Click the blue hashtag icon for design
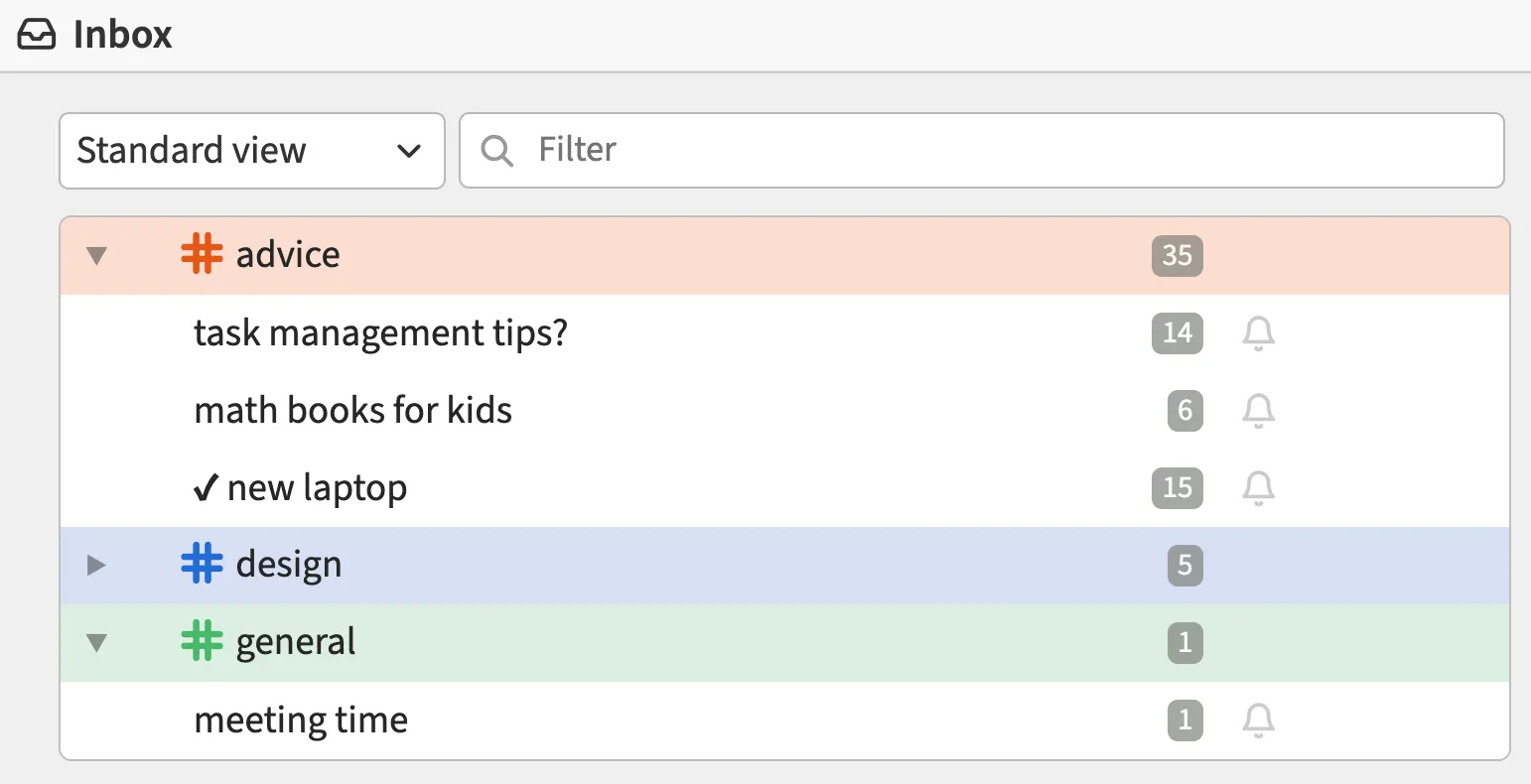This screenshot has height=784, width=1531. click(x=202, y=565)
